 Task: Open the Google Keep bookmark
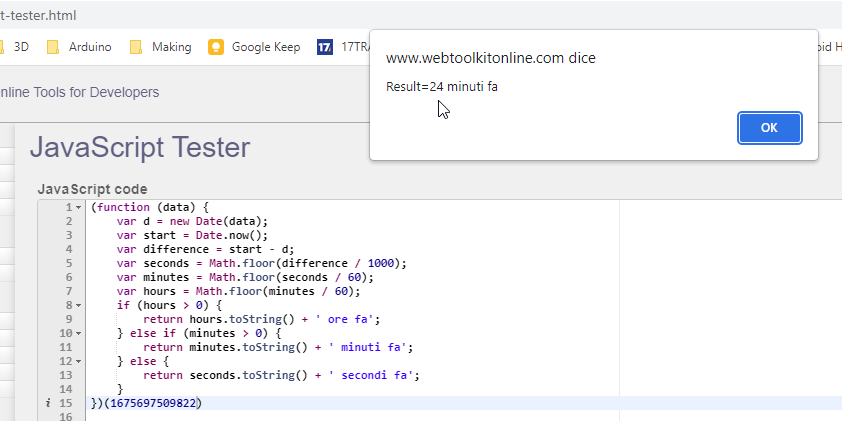point(254,47)
